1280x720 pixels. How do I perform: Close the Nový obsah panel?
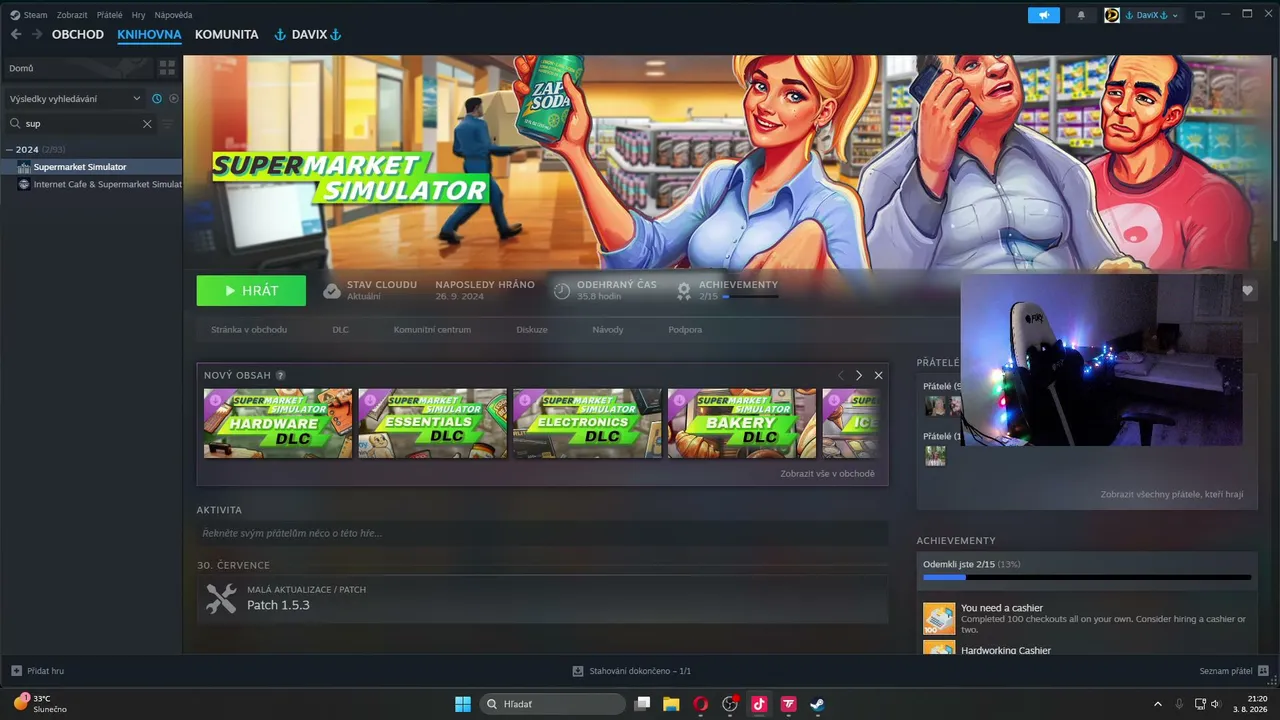tap(878, 375)
